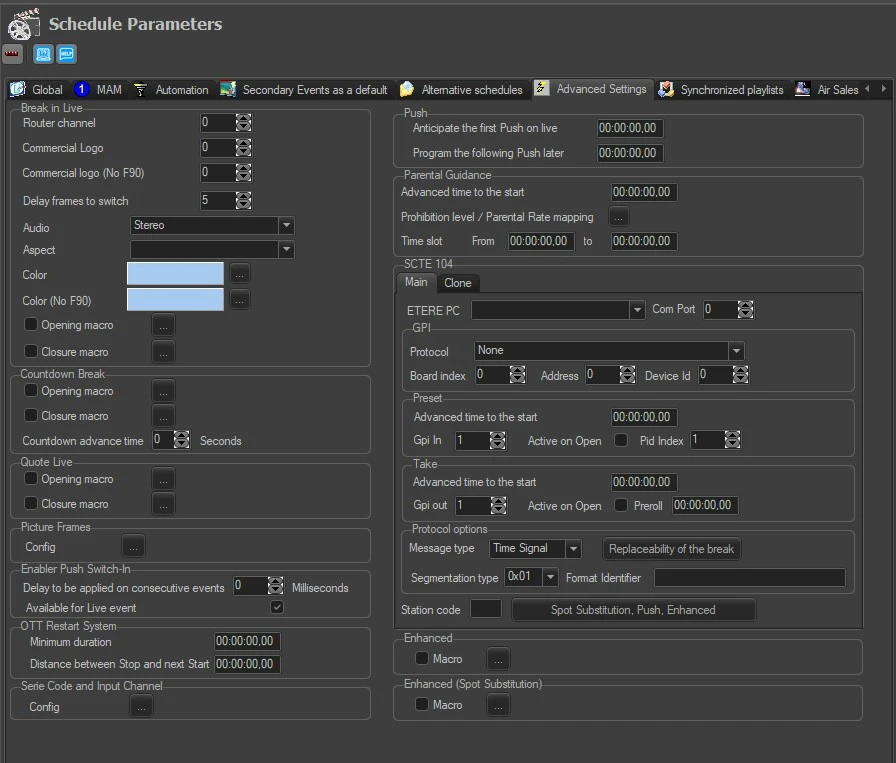Uncheck Available for Live event checkbox
Image resolution: width=896 pixels, height=763 pixels.
[277, 607]
